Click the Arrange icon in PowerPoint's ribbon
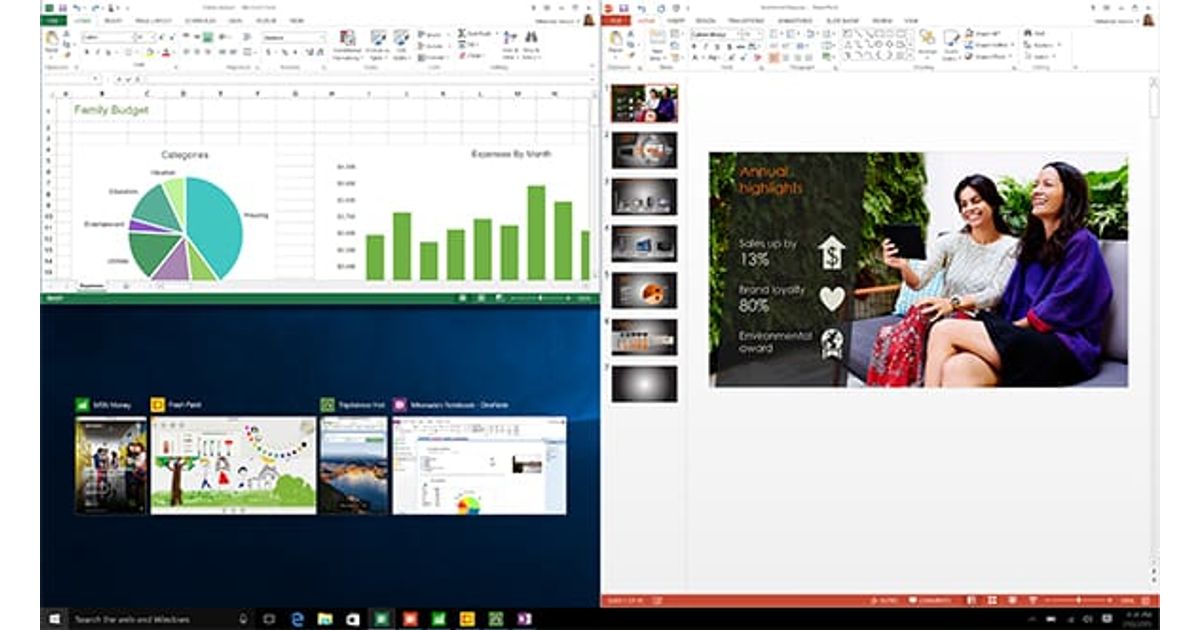 [x=927, y=41]
